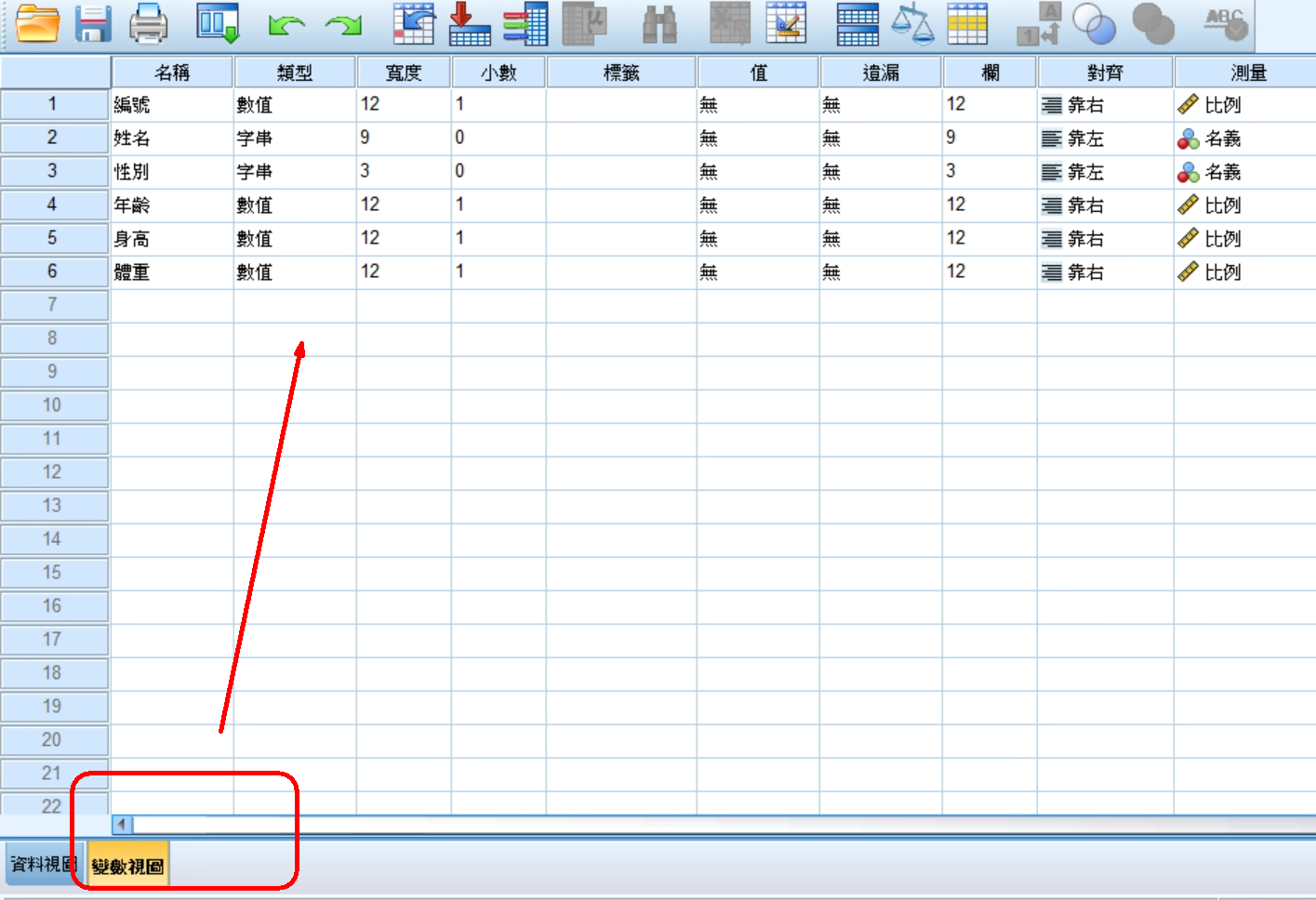1316x900 pixels.
Task: Open the type cell 數值 for 年齡
Action: [255, 205]
